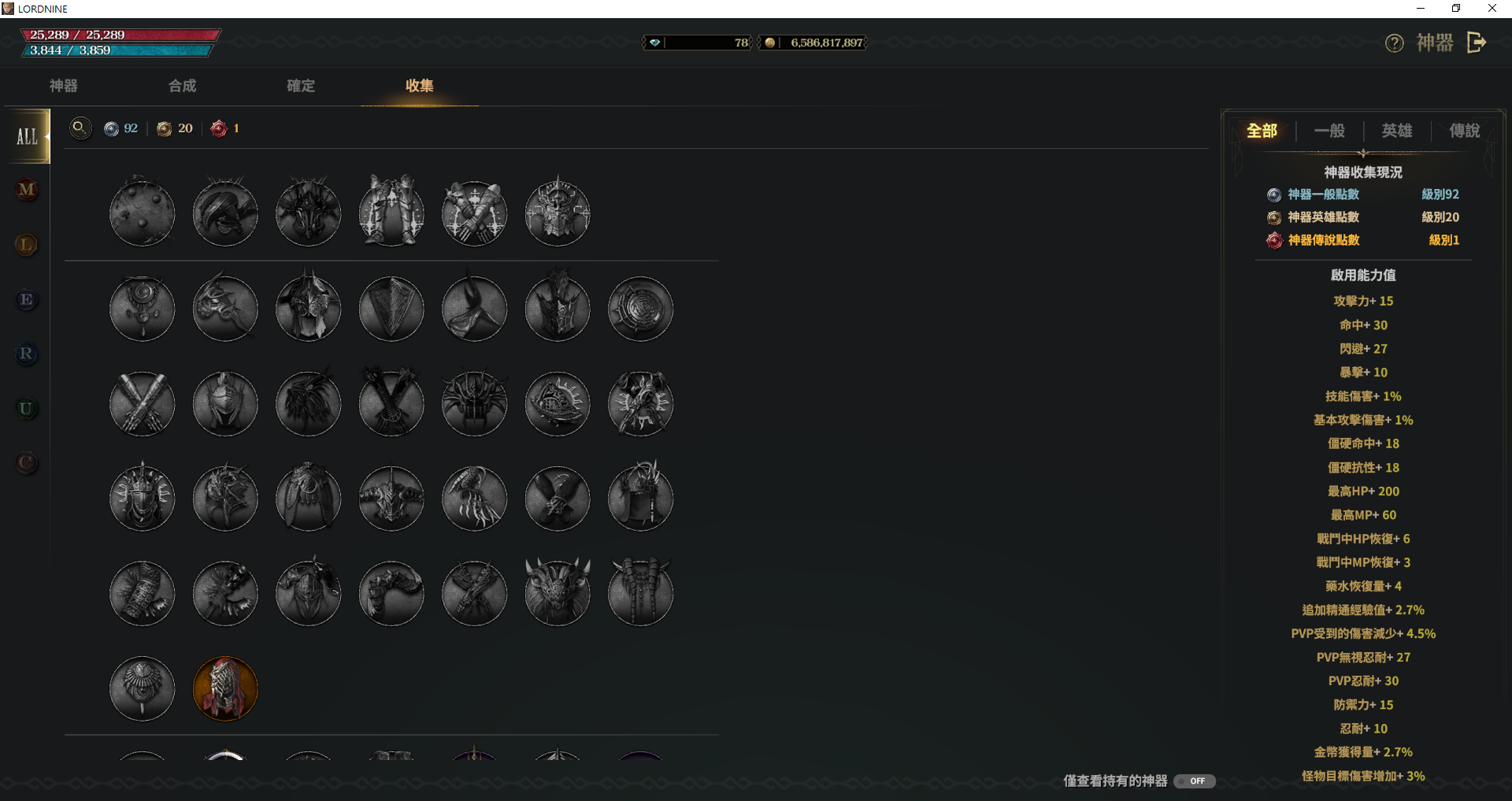Select the M grade filter icon
The width and height of the screenshot is (1512, 801).
point(27,190)
